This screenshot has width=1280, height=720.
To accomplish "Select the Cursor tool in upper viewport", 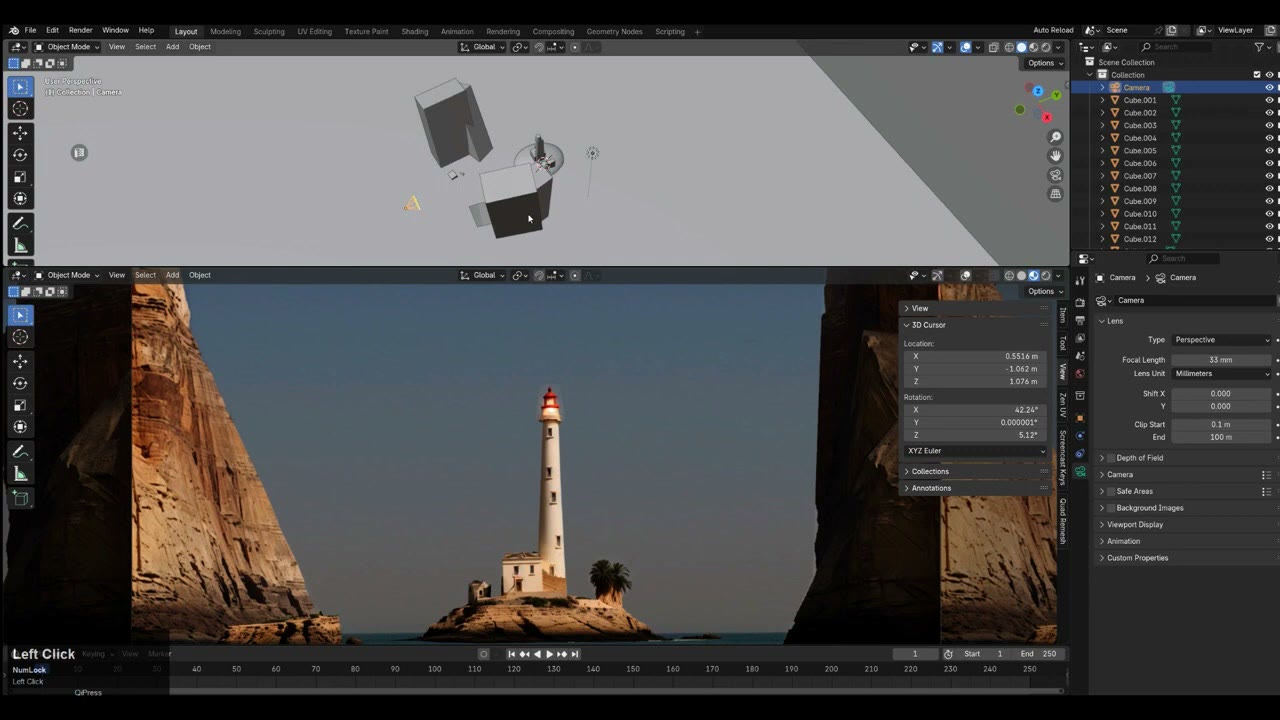I will (x=20, y=109).
